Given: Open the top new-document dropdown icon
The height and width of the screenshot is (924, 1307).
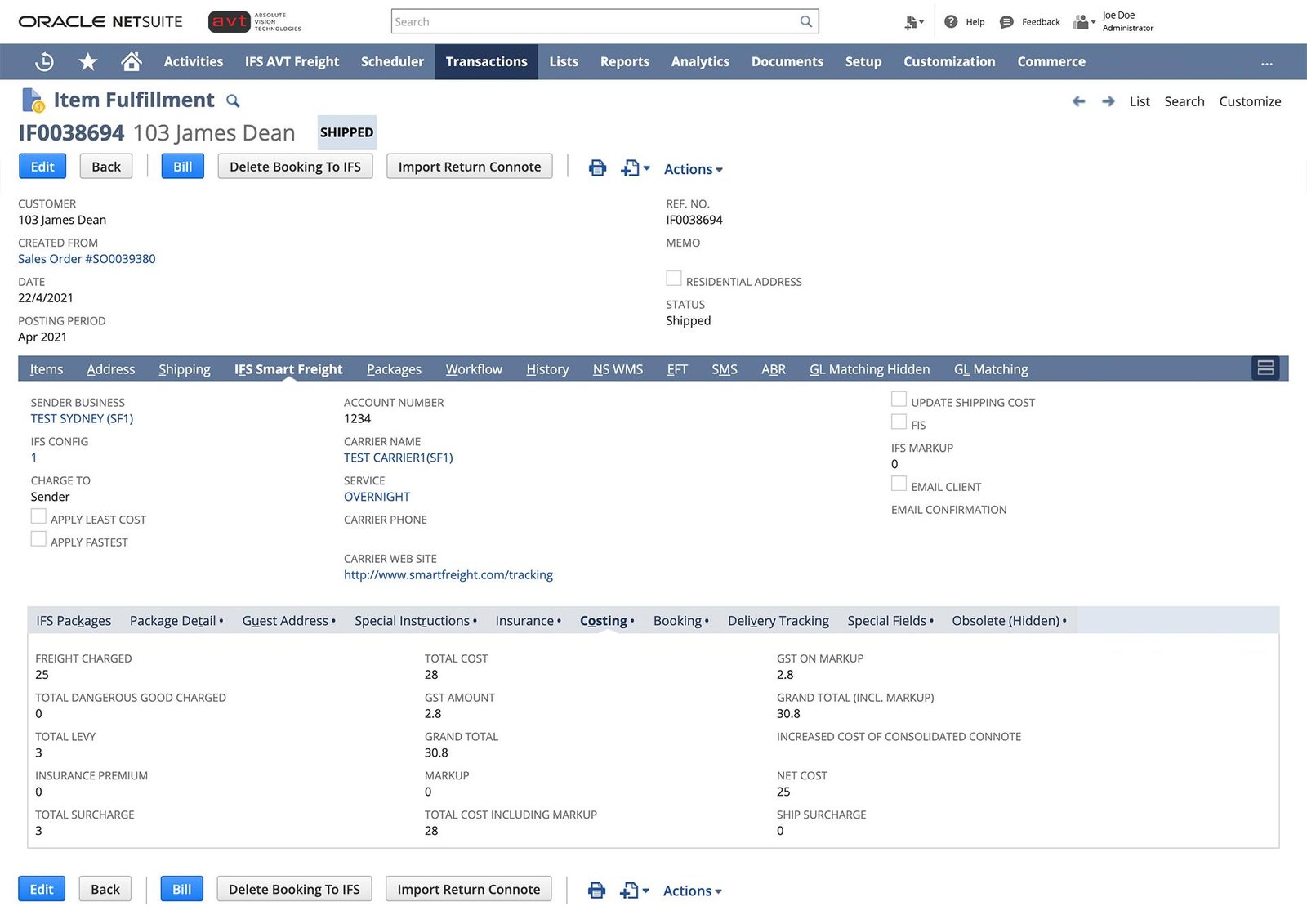Looking at the screenshot, I should 635,168.
